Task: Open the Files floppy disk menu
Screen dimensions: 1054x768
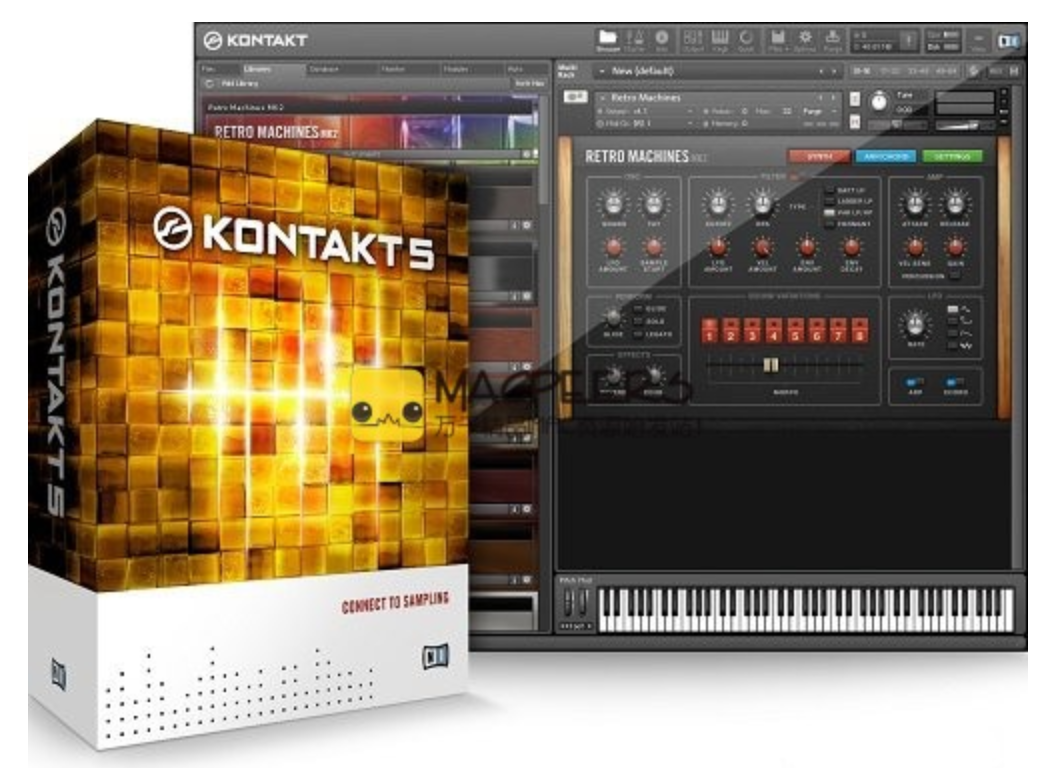Action: click(778, 40)
